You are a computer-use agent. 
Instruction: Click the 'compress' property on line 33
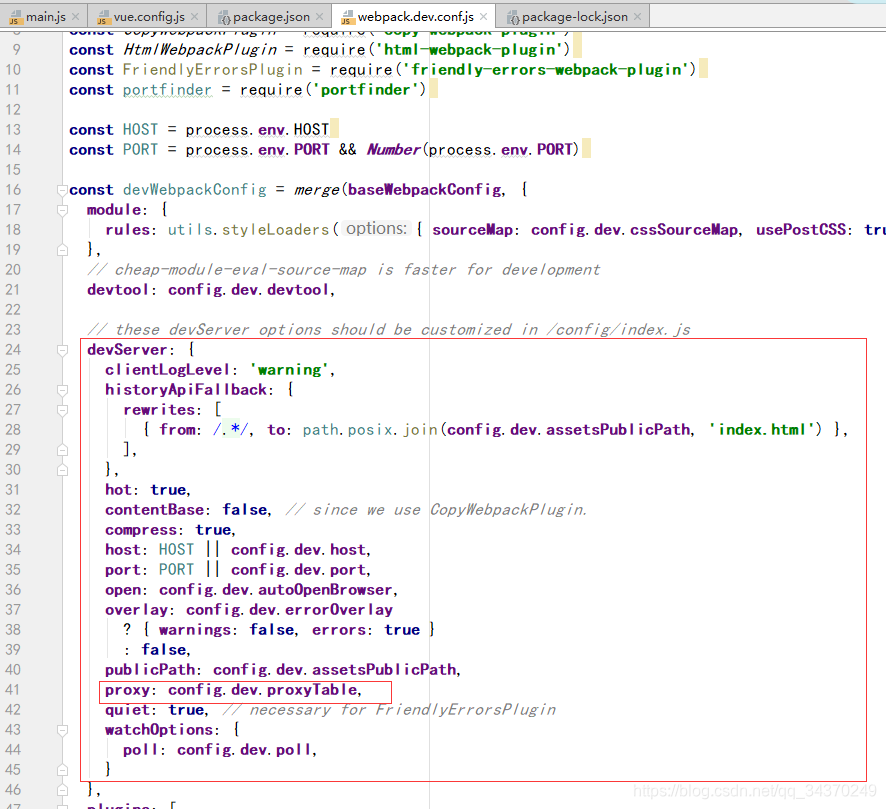point(141,530)
